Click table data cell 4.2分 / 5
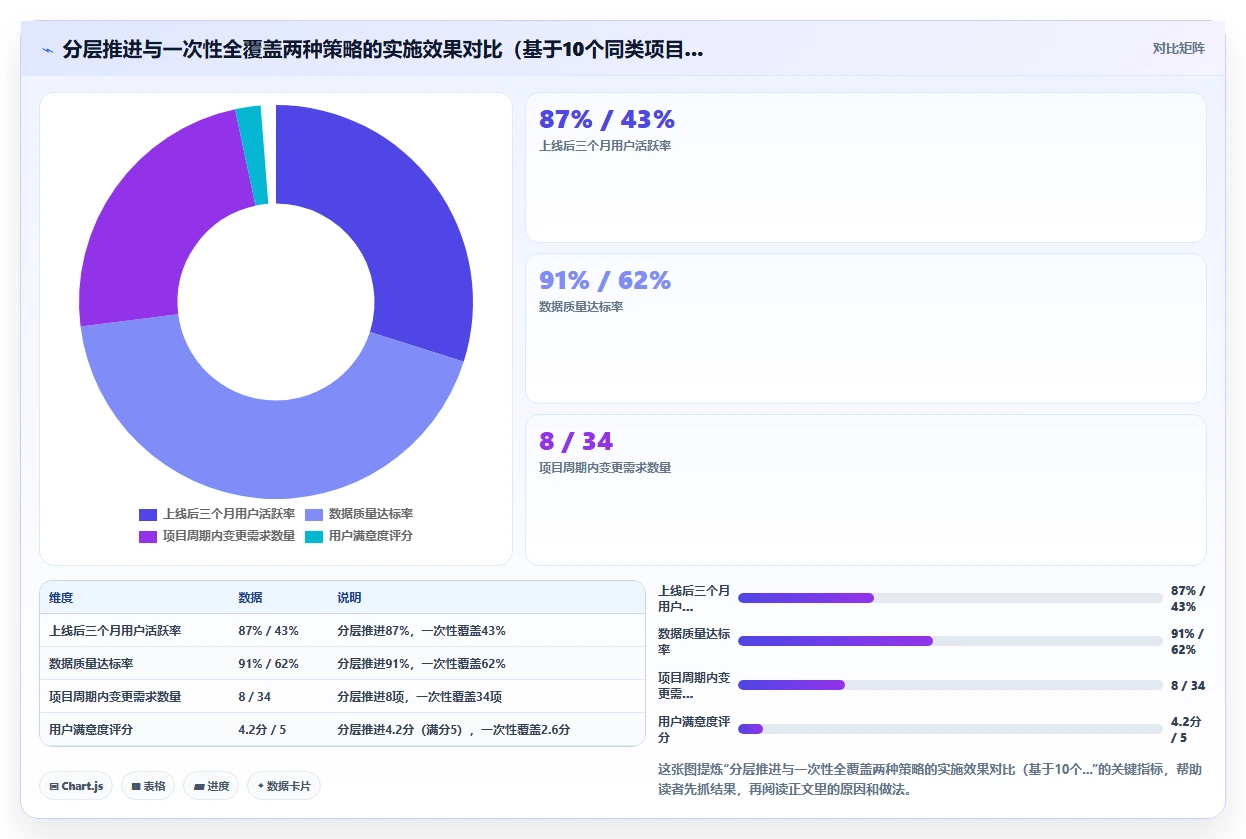 click(x=262, y=730)
